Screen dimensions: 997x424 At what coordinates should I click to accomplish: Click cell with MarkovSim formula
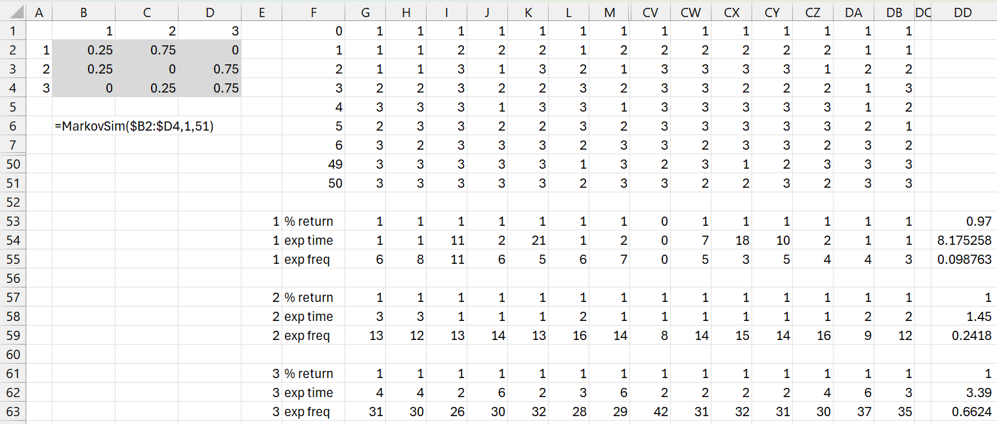tap(134, 127)
